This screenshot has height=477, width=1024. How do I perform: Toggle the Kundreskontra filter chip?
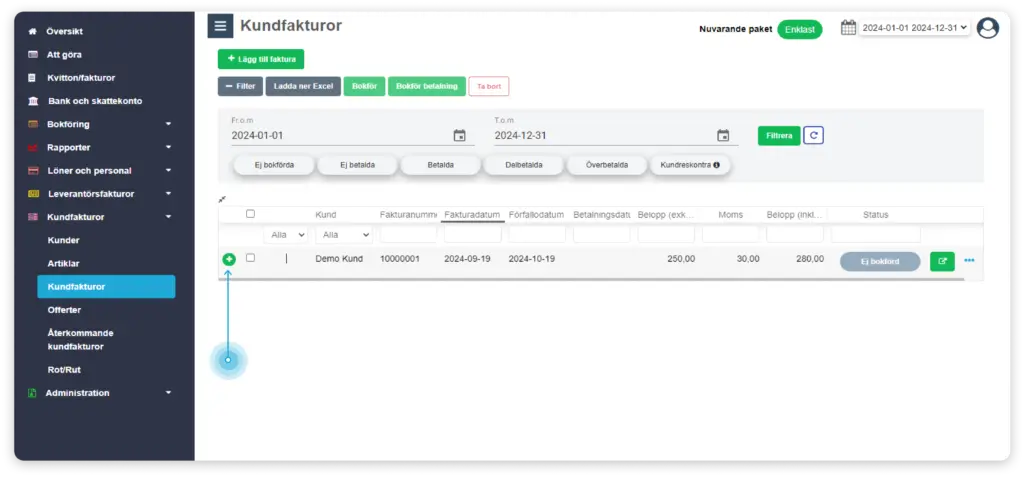pos(690,165)
